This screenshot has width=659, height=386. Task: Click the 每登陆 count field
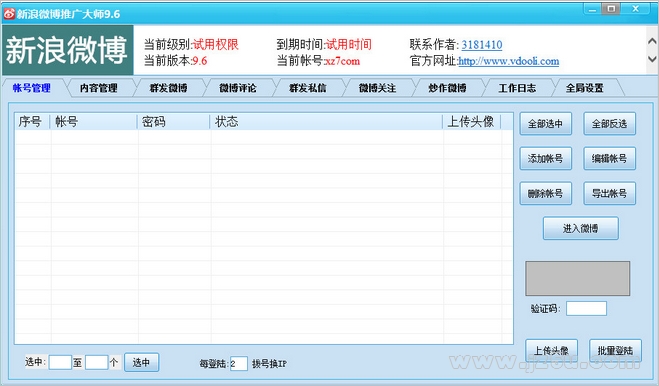(239, 363)
